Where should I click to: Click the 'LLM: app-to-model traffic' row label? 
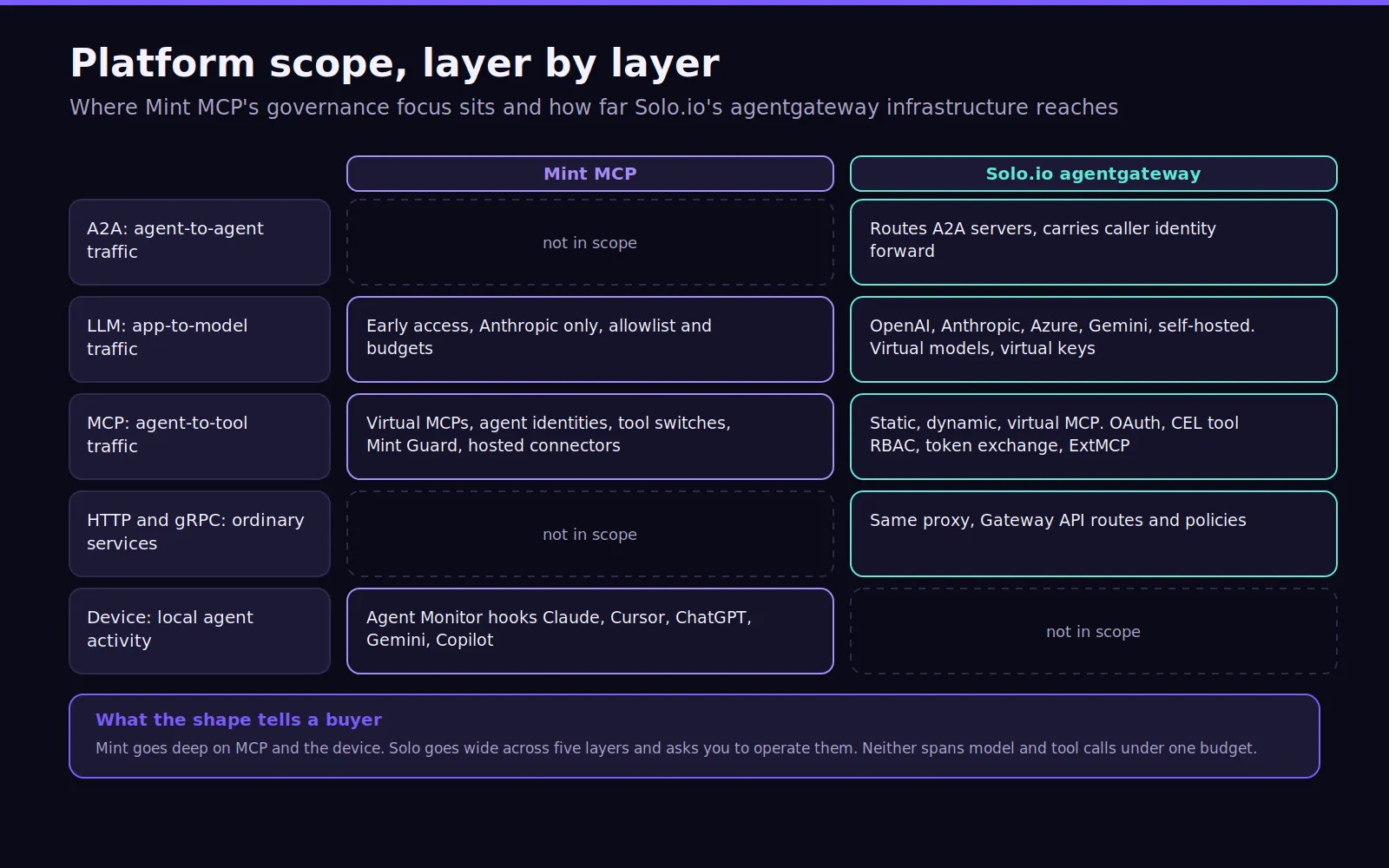[x=200, y=339]
